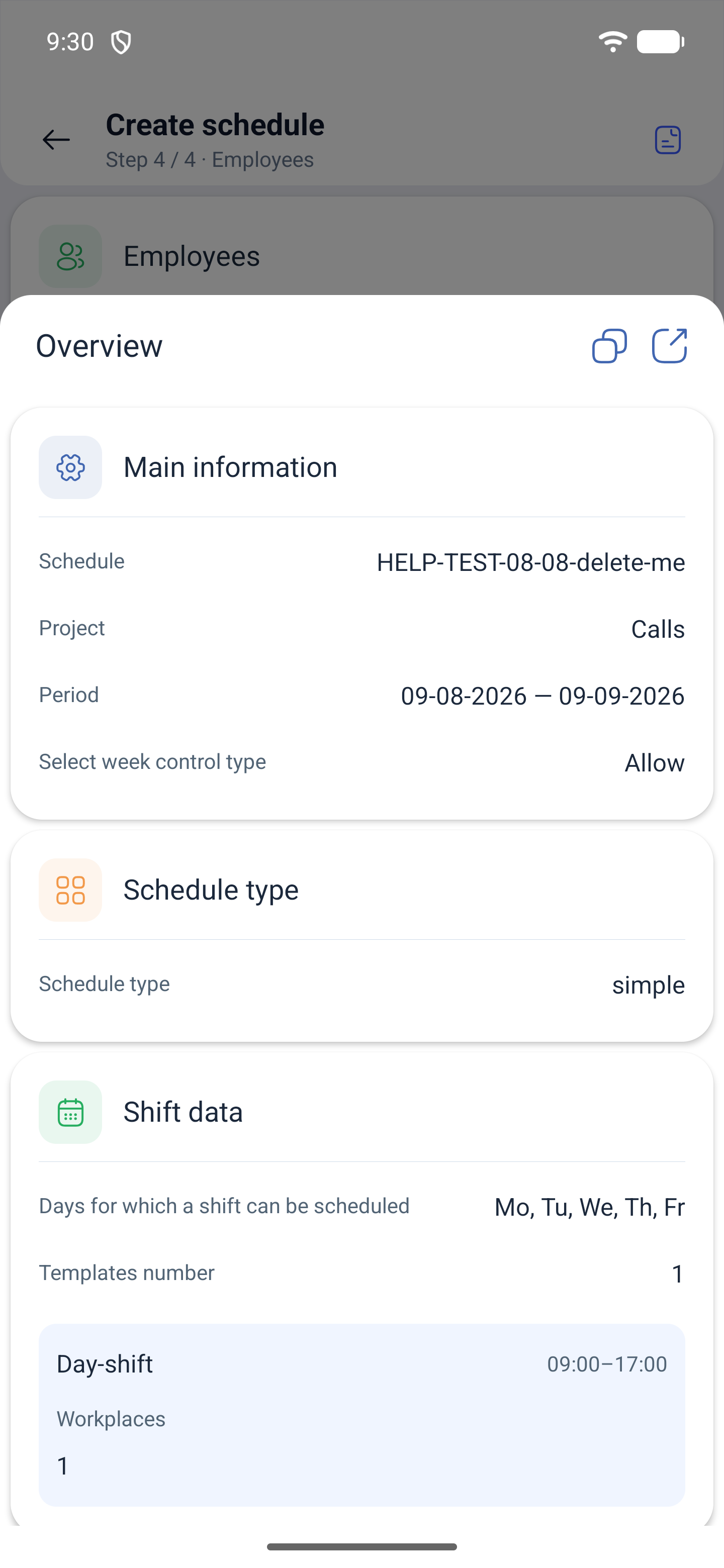The image size is (724, 1568).
Task: Tap the Employees people icon
Action: [70, 256]
